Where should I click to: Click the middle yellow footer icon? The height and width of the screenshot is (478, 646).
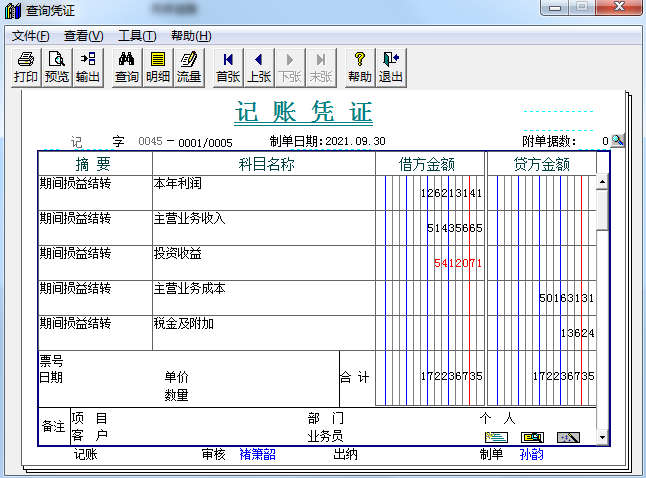pyautogui.click(x=532, y=437)
